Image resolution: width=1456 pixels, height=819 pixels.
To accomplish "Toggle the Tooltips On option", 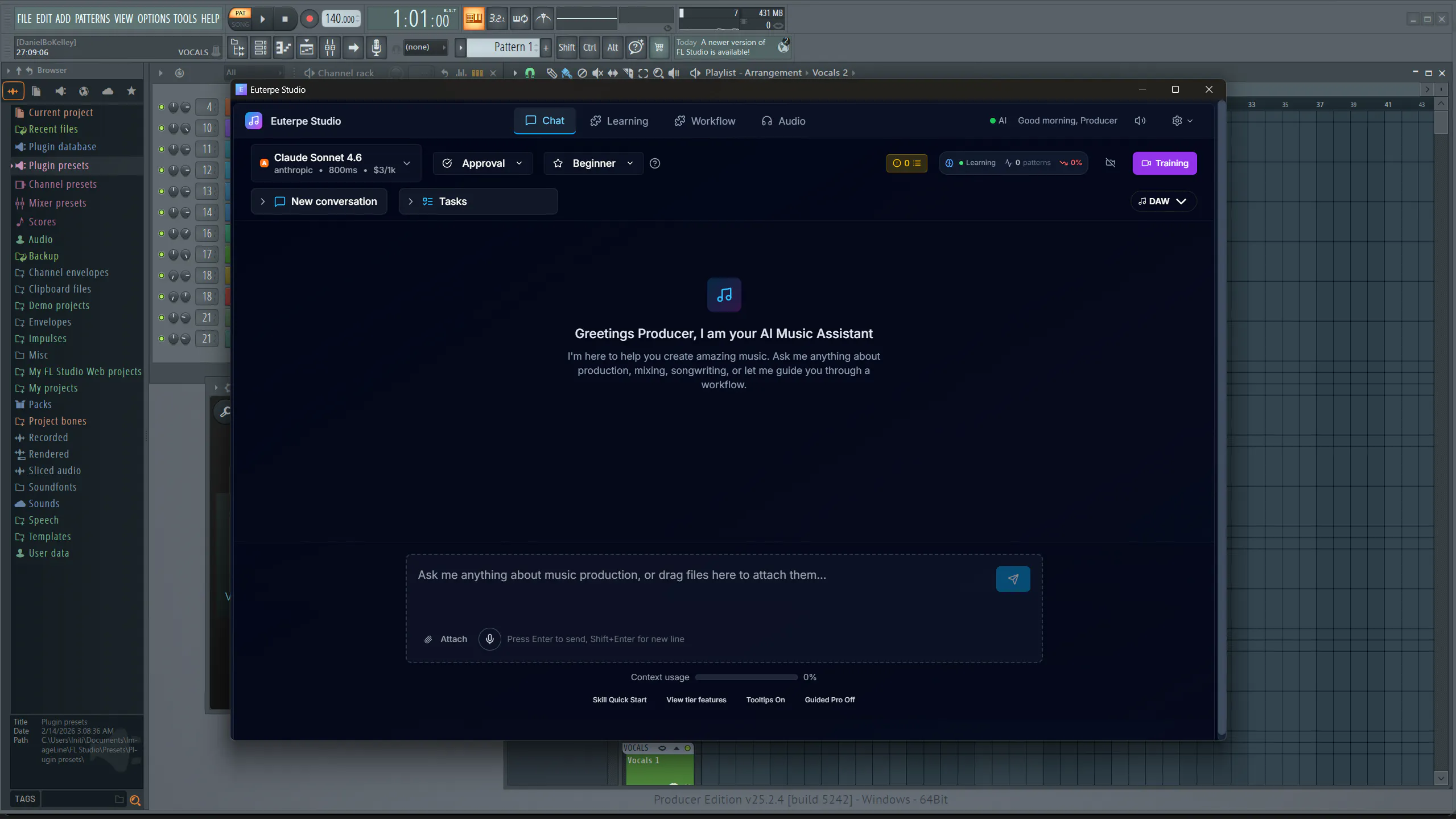I will (x=765, y=700).
